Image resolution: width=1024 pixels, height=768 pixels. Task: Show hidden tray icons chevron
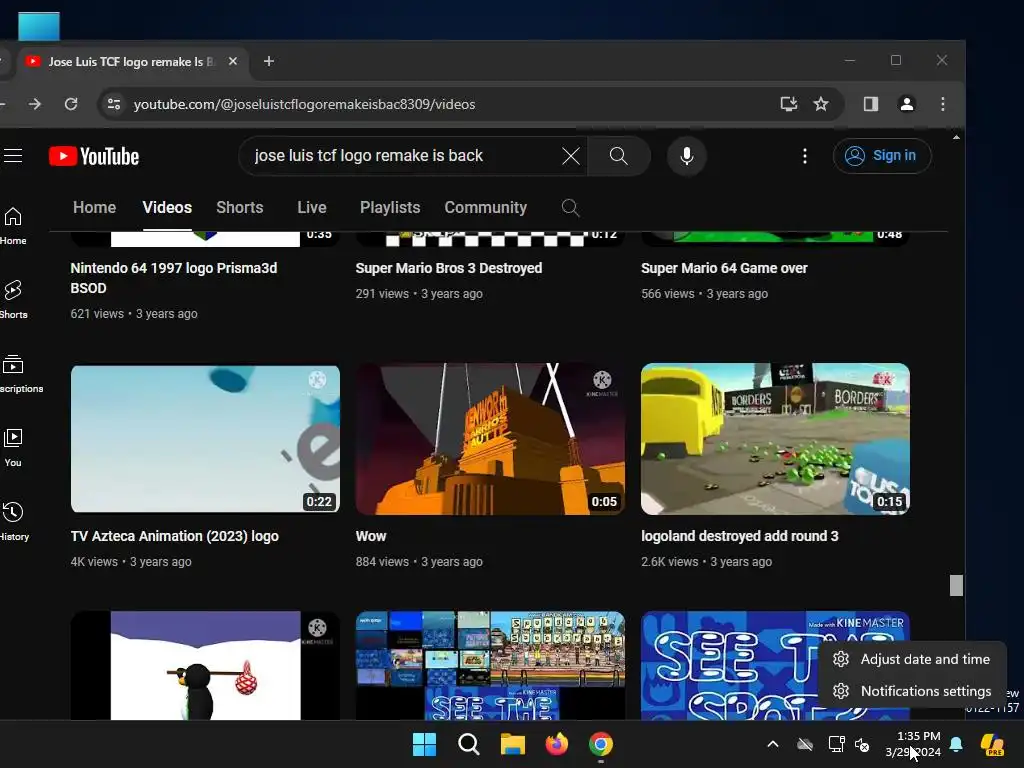coord(773,744)
